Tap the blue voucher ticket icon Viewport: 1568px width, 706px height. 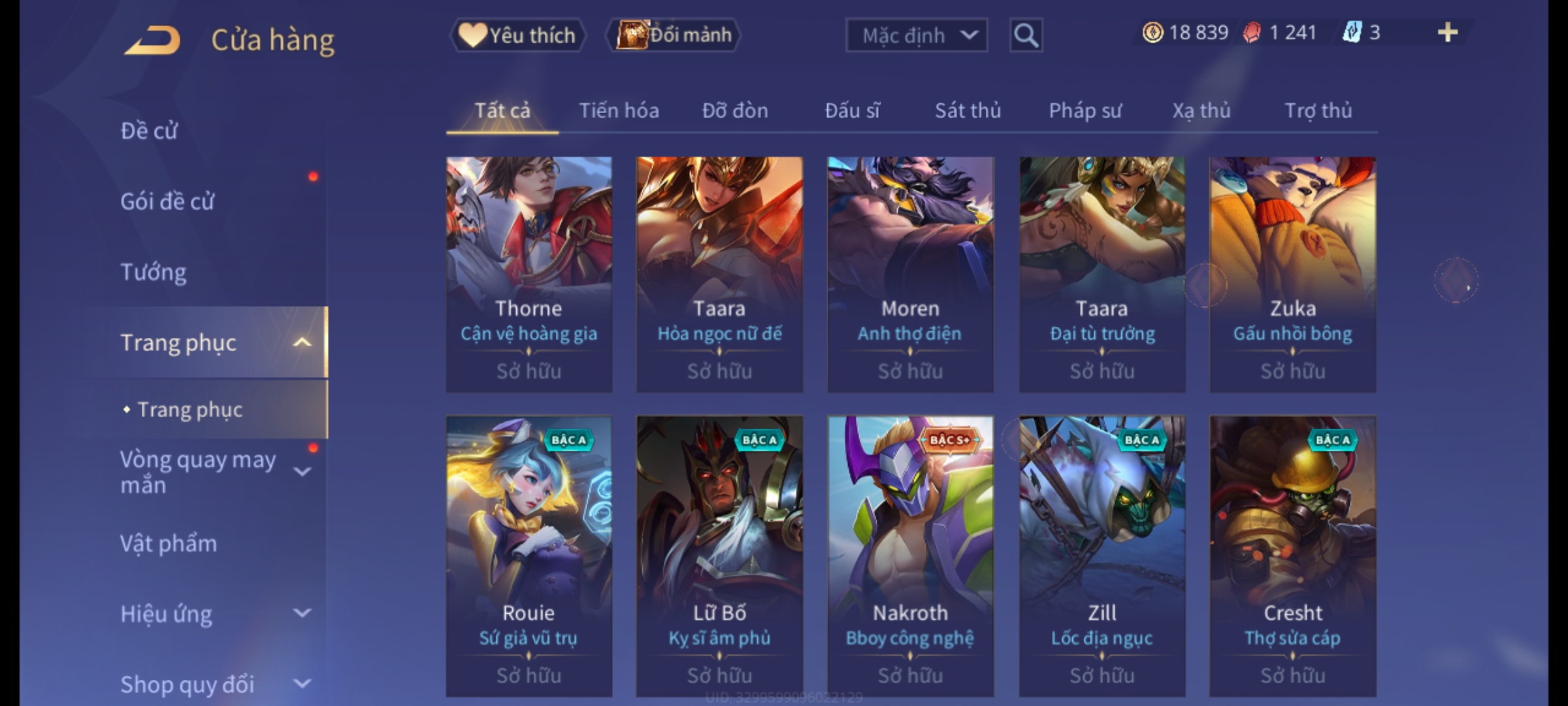(x=1352, y=32)
